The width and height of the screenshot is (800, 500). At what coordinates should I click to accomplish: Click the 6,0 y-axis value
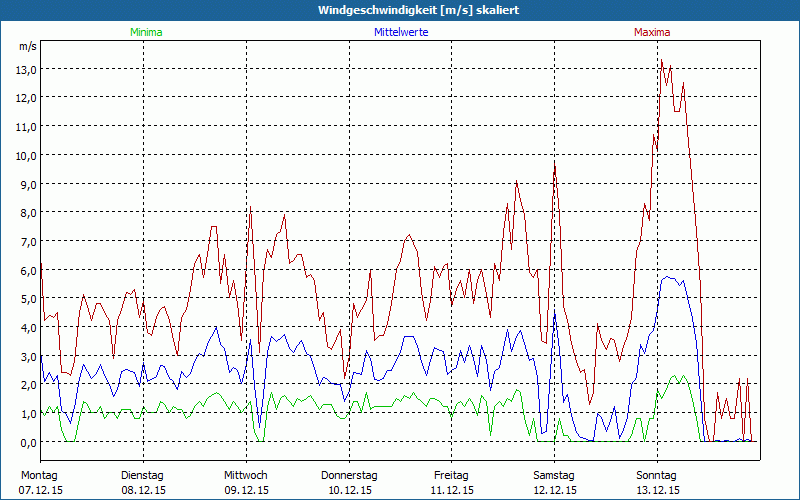pos(29,270)
